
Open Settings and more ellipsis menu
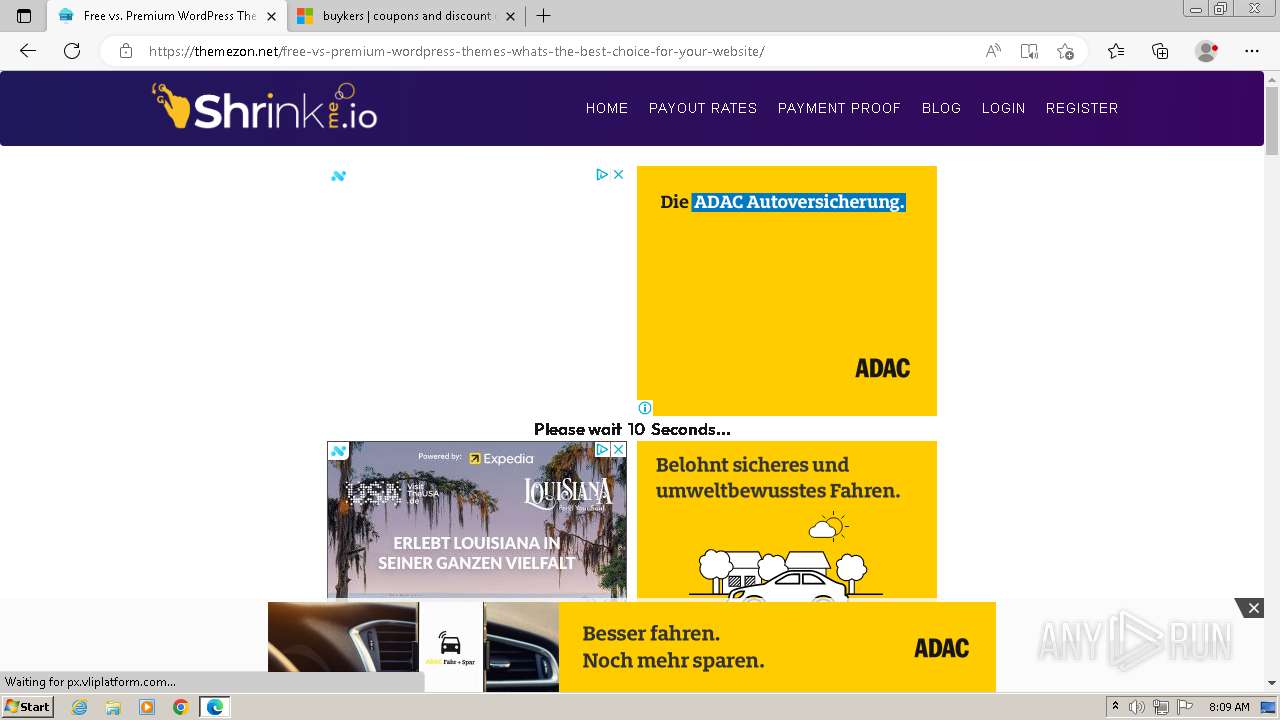(x=1252, y=51)
